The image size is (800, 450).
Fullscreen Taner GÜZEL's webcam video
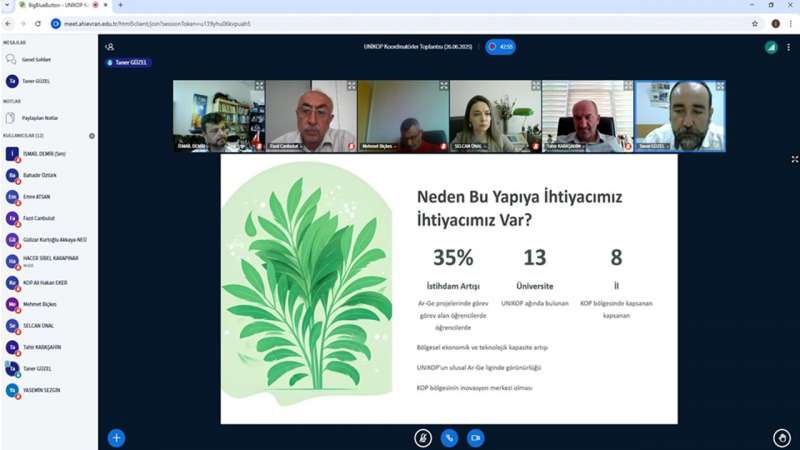pyautogui.click(x=720, y=87)
